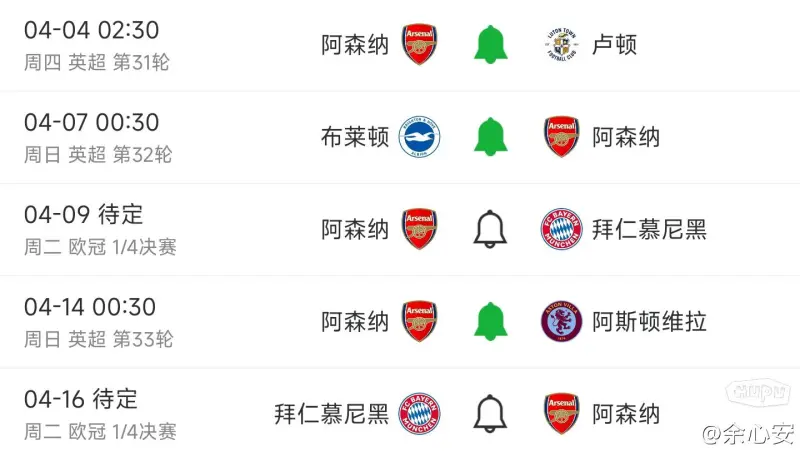Click the Luton Town club crest
This screenshot has height=451, width=800.
[x=561, y=44]
